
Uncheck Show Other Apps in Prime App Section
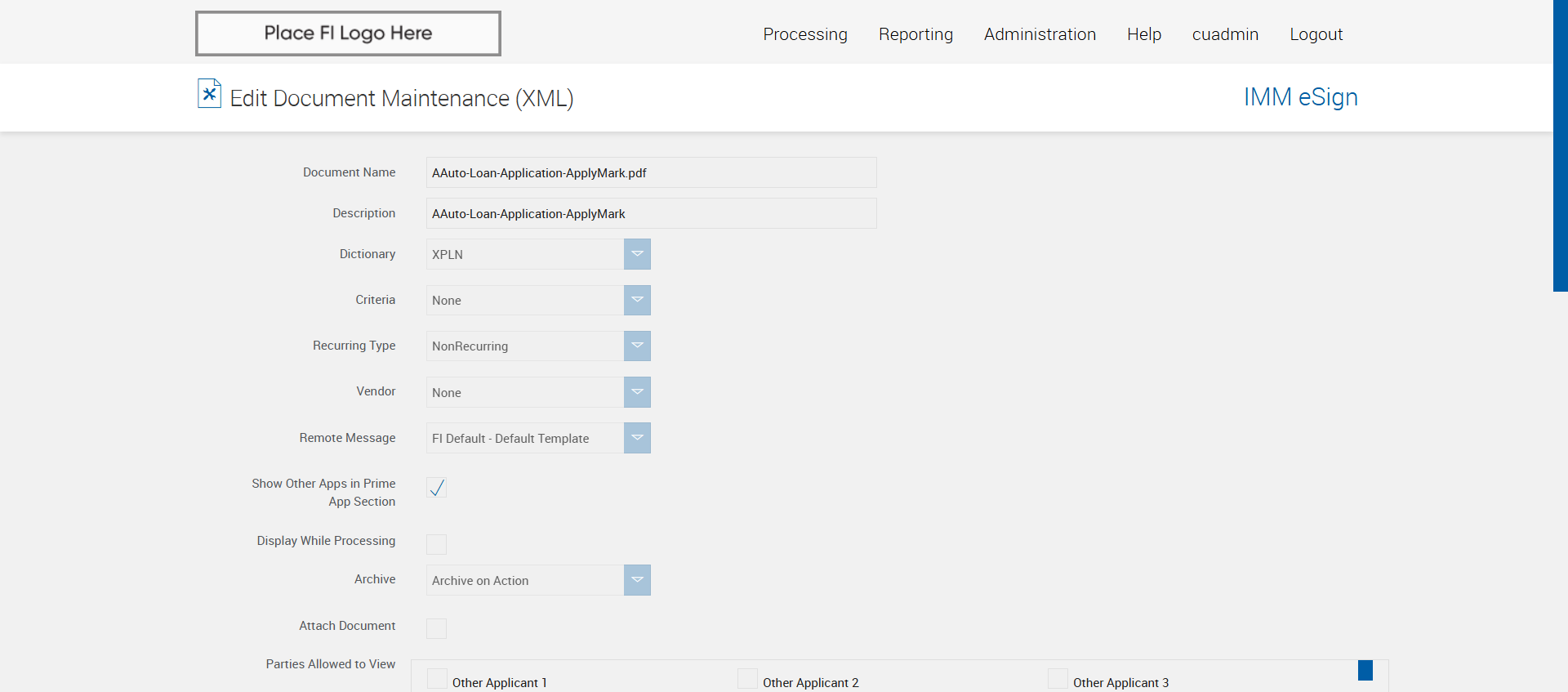(x=437, y=488)
